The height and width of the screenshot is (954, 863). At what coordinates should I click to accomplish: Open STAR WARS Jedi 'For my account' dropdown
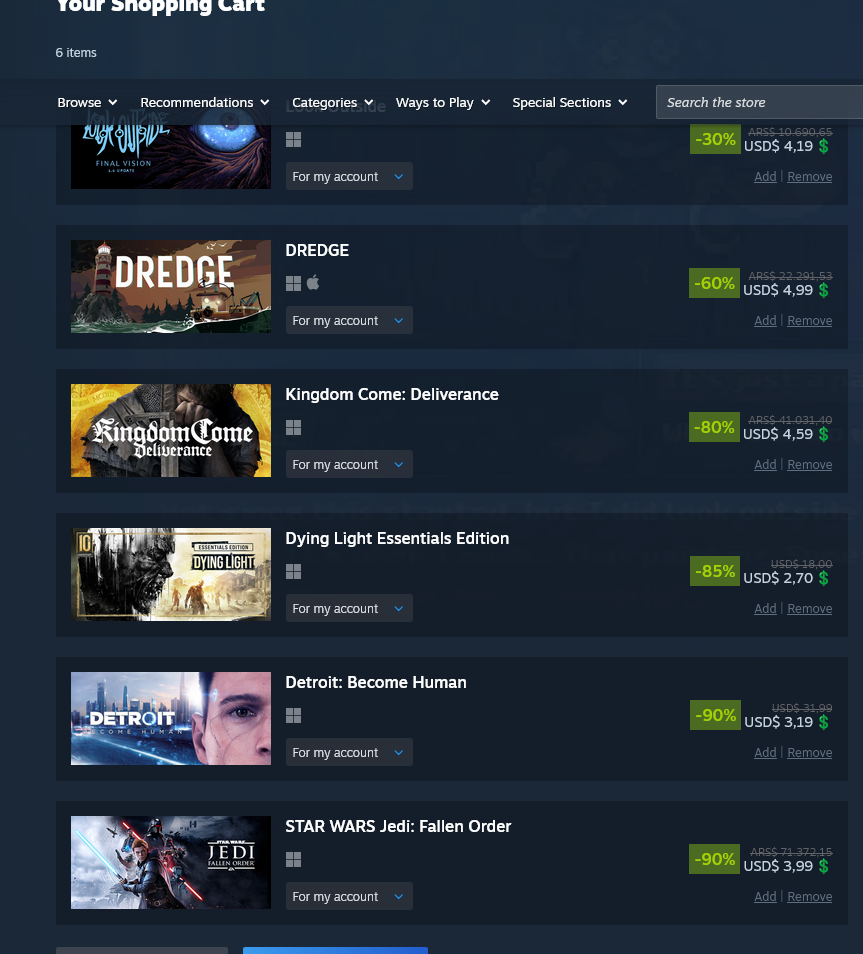(x=349, y=897)
